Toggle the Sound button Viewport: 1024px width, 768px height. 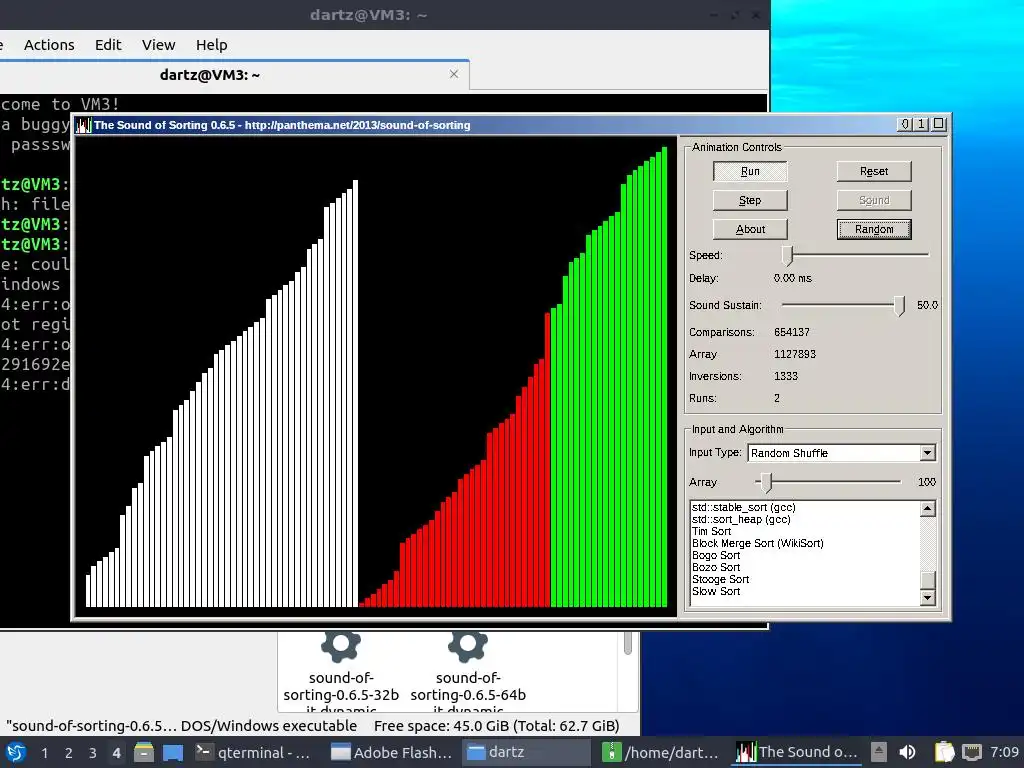(873, 200)
